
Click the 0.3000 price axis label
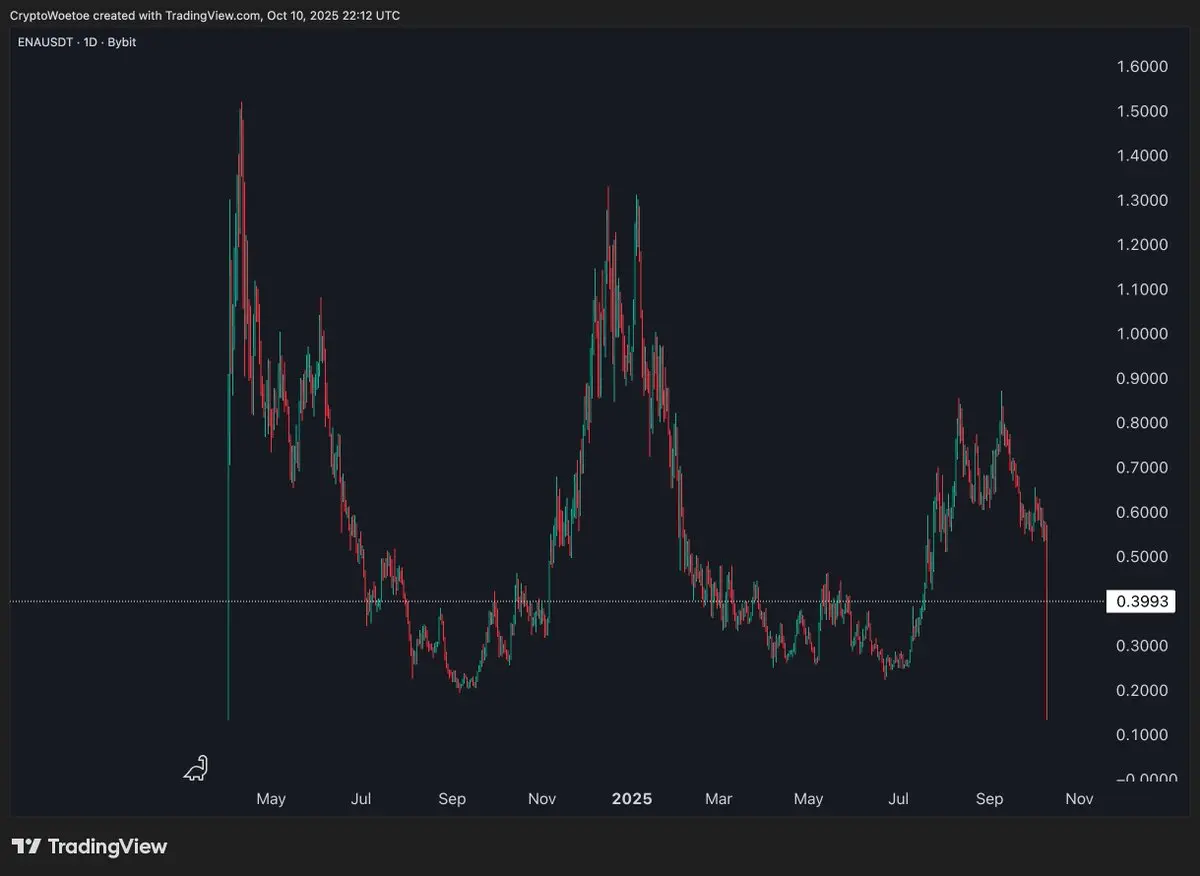click(x=1142, y=645)
